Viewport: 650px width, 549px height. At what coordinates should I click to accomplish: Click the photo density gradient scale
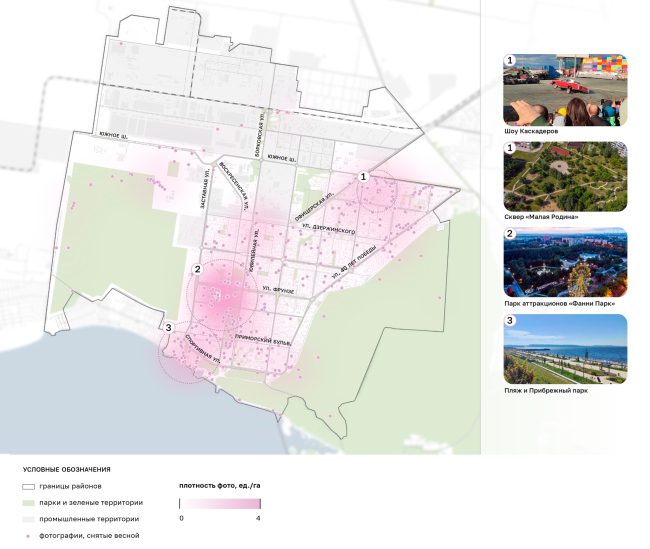coord(220,504)
